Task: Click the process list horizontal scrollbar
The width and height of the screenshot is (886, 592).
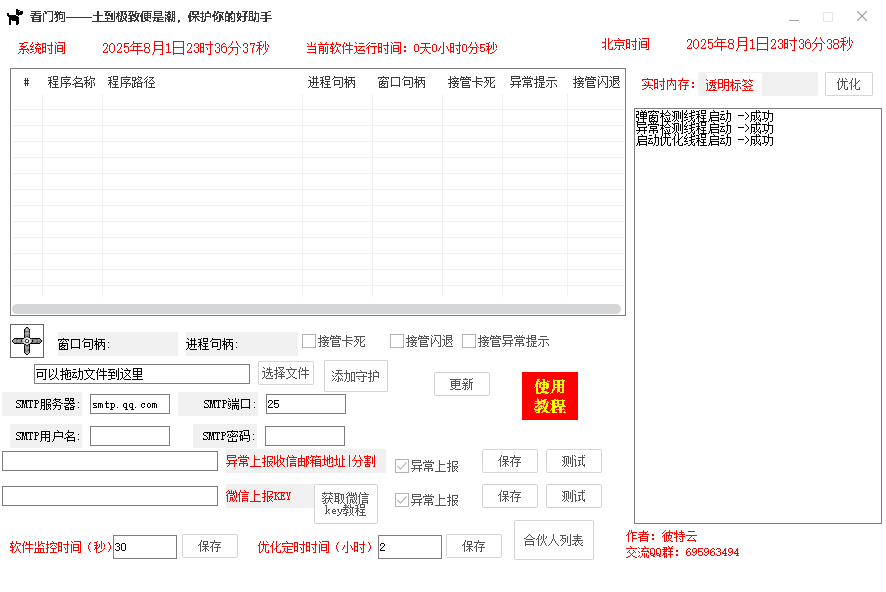Action: [x=316, y=309]
